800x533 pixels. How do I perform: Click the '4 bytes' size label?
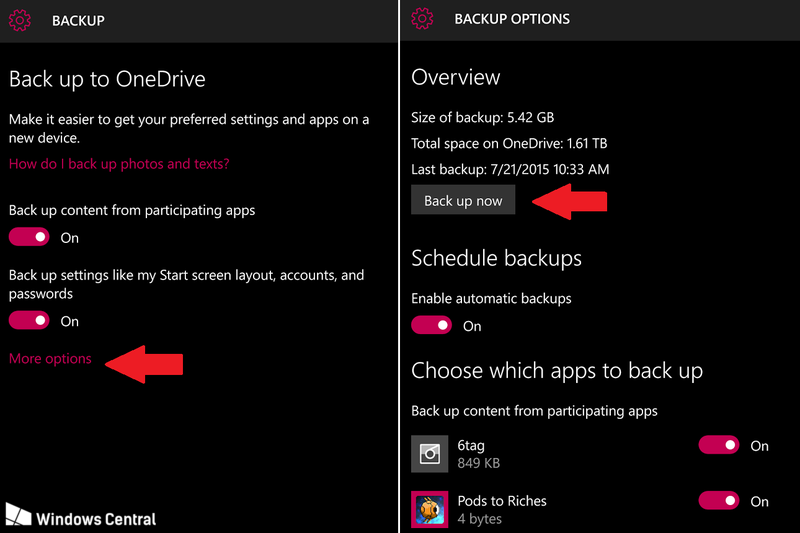click(x=480, y=519)
